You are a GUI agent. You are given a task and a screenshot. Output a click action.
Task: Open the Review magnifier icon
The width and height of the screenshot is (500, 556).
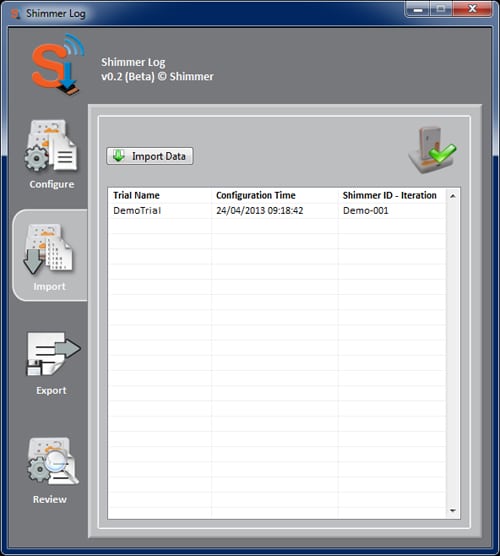[x=53, y=461]
